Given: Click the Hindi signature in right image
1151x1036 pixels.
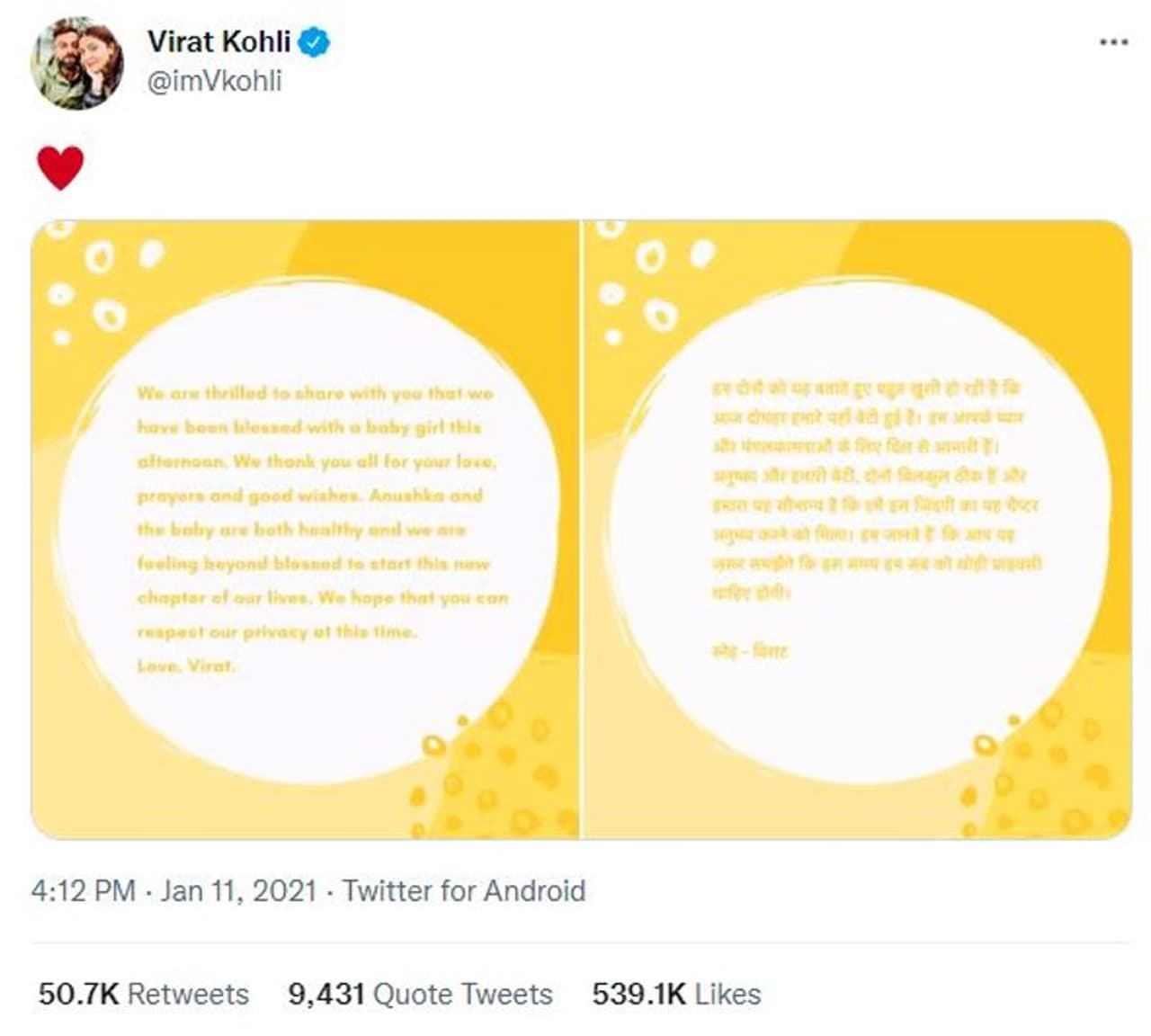Looking at the screenshot, I should coord(750,650).
